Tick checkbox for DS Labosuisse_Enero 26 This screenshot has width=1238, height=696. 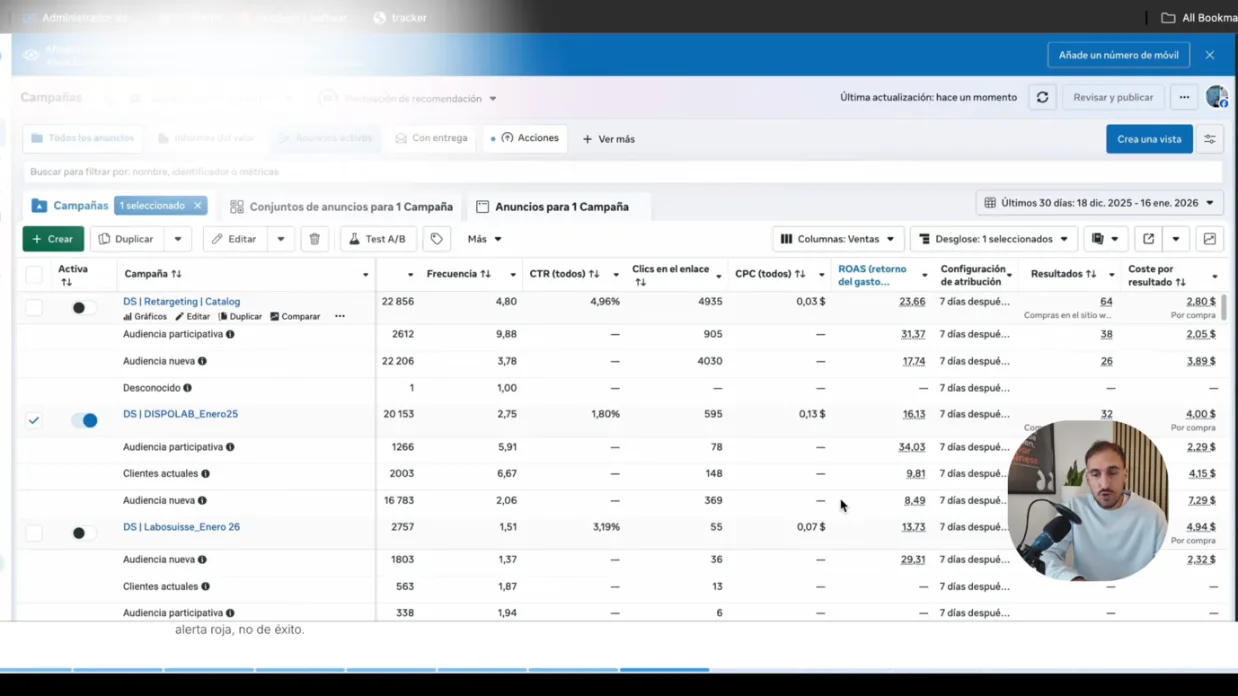(34, 533)
